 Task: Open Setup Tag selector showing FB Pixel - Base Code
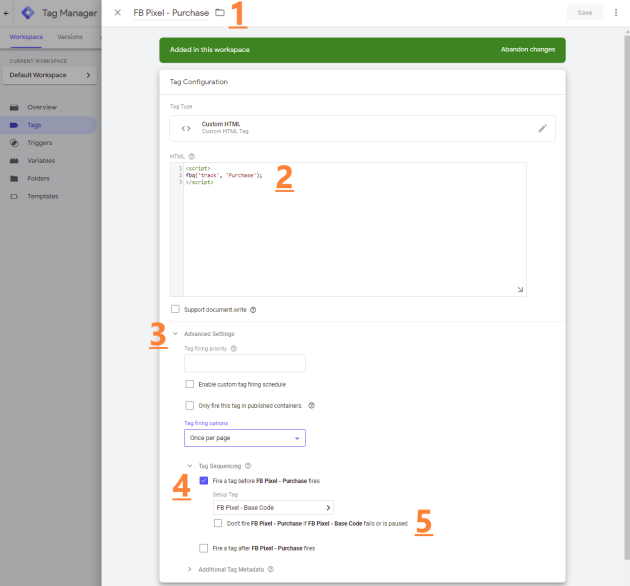[x=273, y=508]
